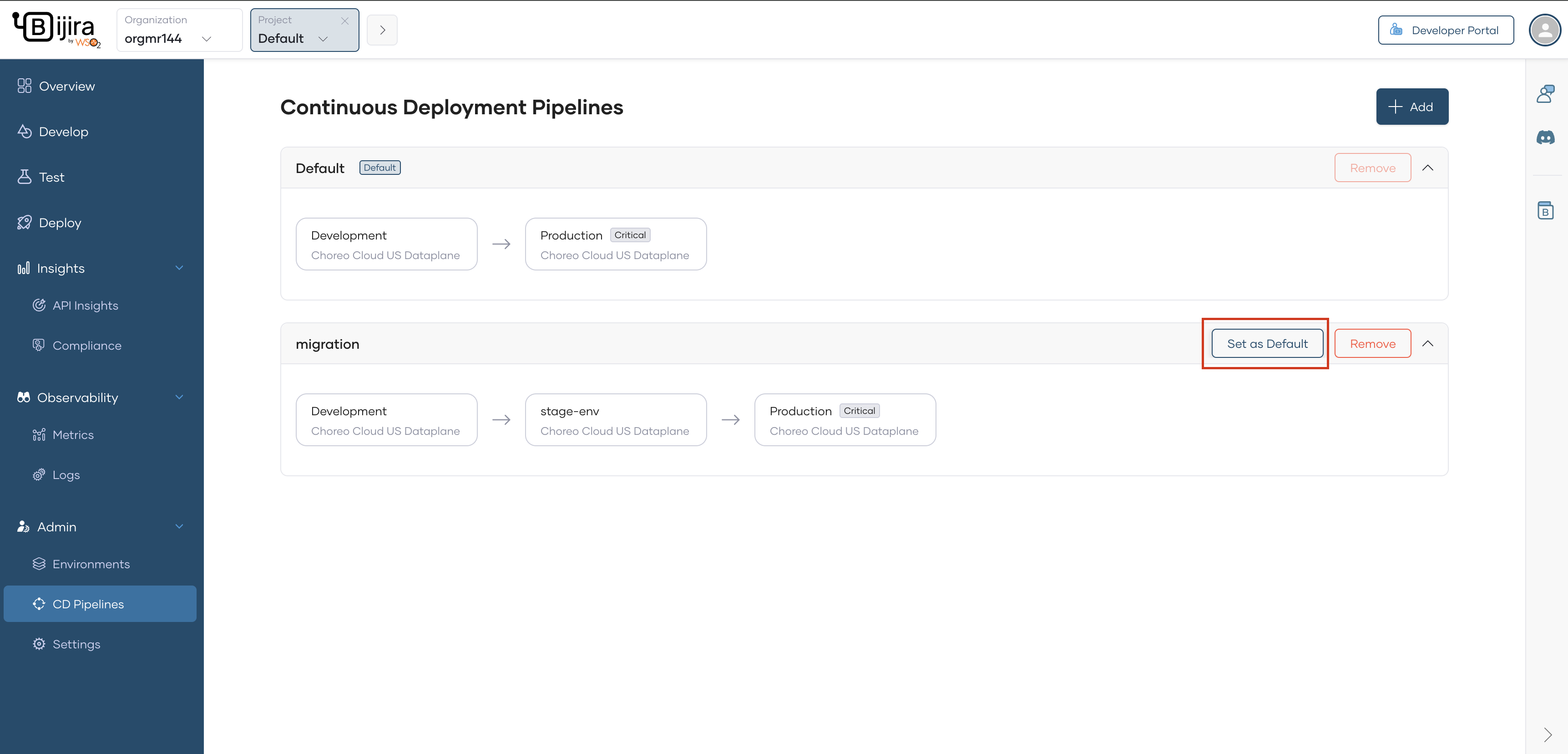Open the Test section
This screenshot has width=1568, height=754.
pos(51,177)
